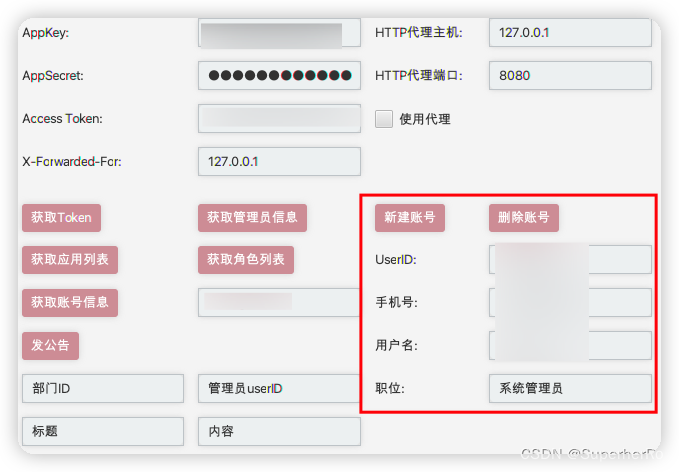Viewport: 679px width, 472px height.
Task: Click the 内容 input field
Action: [x=279, y=431]
